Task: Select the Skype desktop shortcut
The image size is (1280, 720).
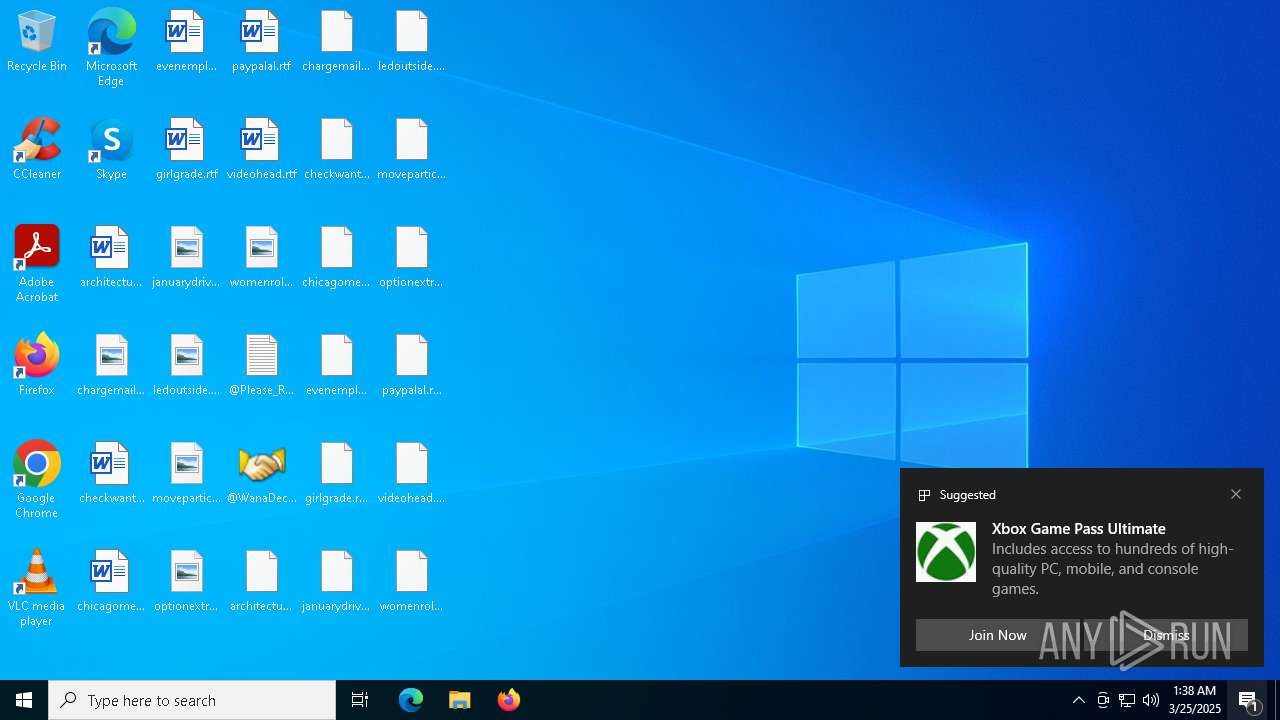Action: (111, 150)
